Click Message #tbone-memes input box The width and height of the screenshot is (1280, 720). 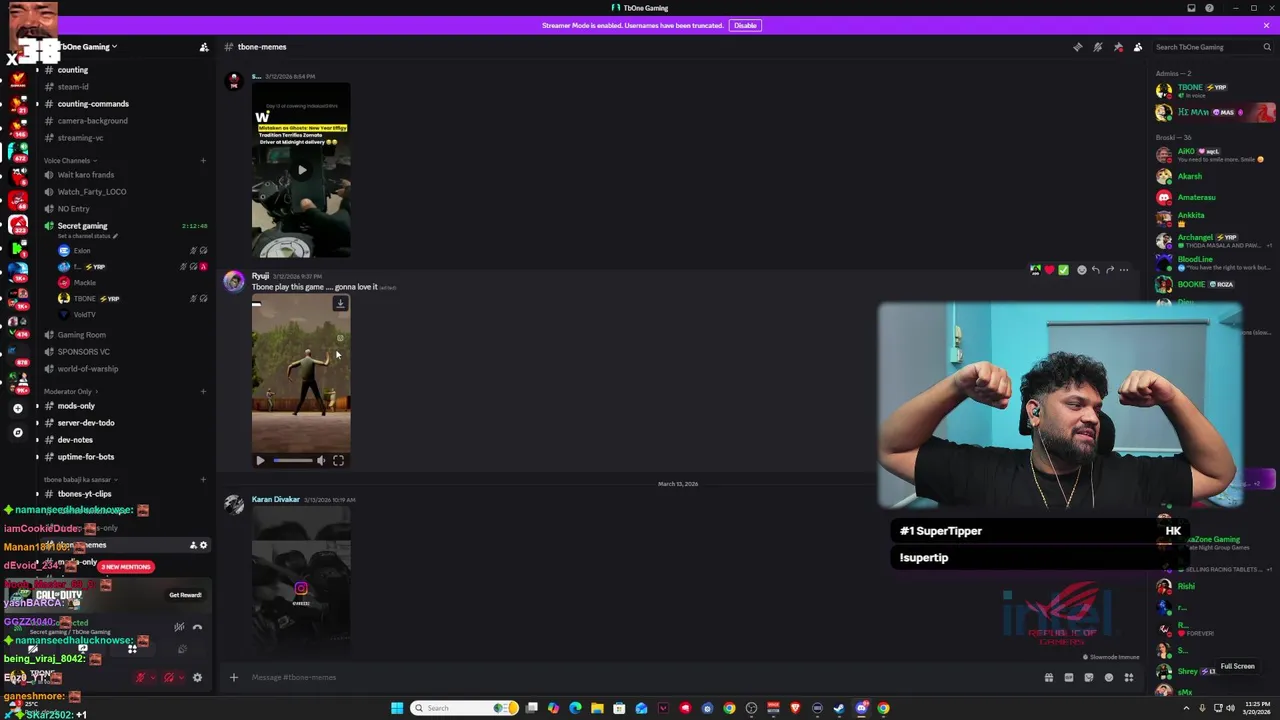tap(640, 678)
